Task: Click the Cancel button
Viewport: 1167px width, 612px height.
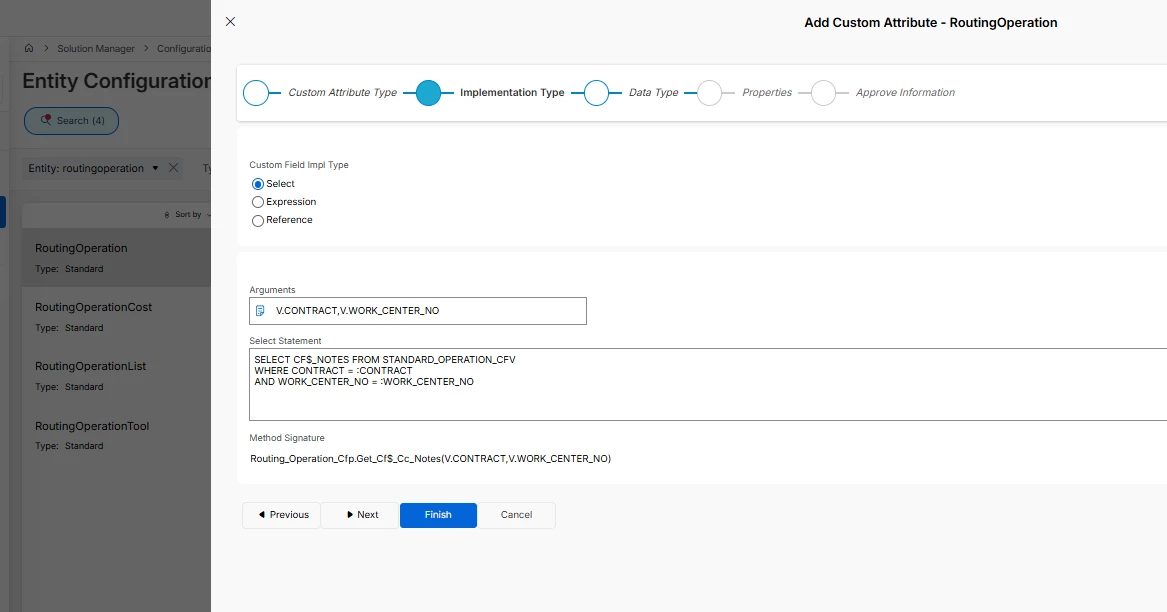Action: pyautogui.click(x=517, y=515)
